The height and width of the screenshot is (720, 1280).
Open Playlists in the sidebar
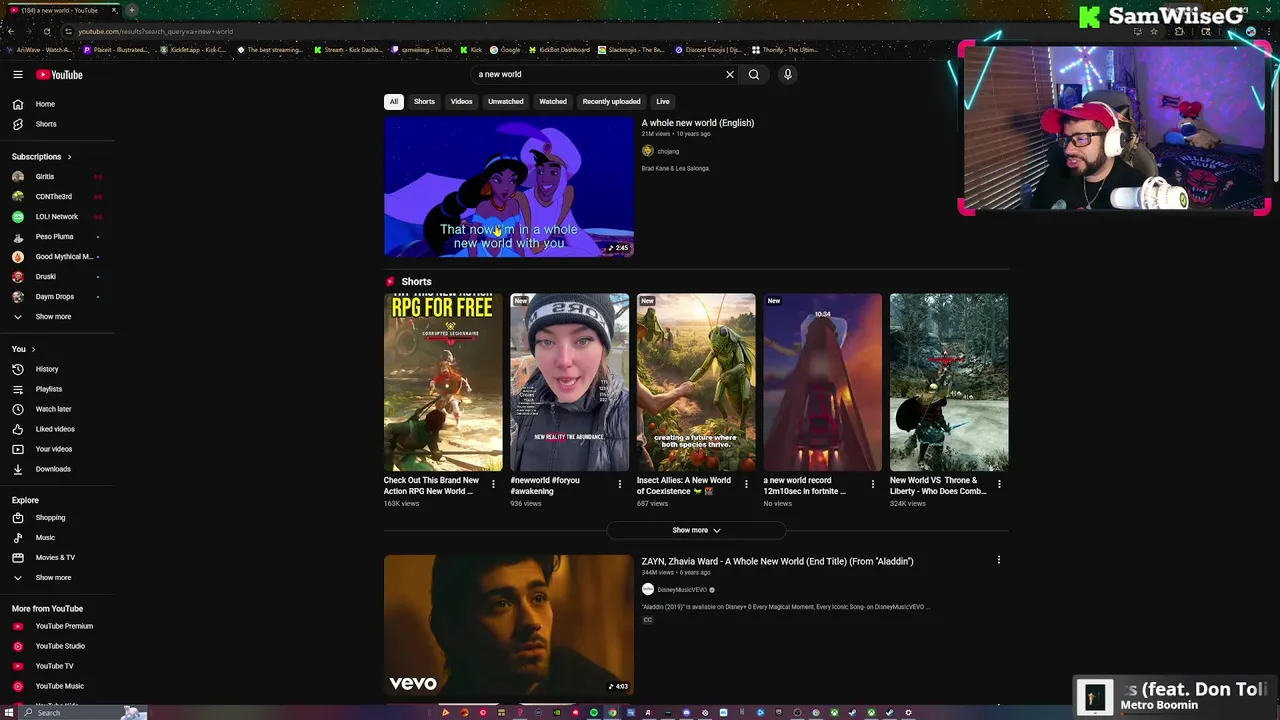coord(48,389)
